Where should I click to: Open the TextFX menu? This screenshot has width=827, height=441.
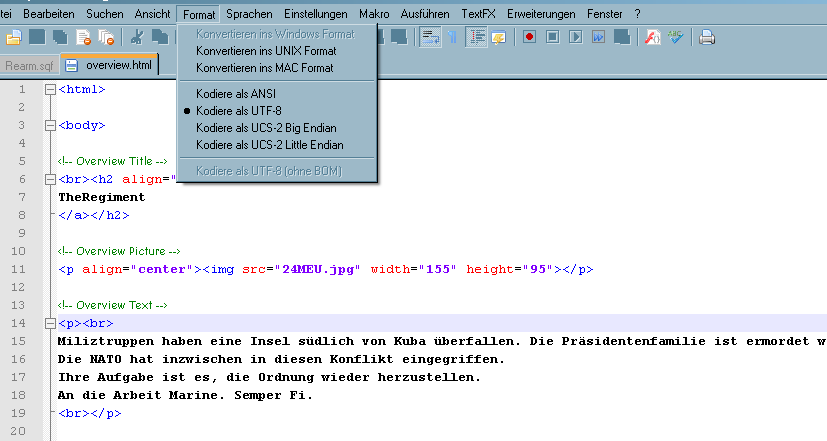point(478,14)
